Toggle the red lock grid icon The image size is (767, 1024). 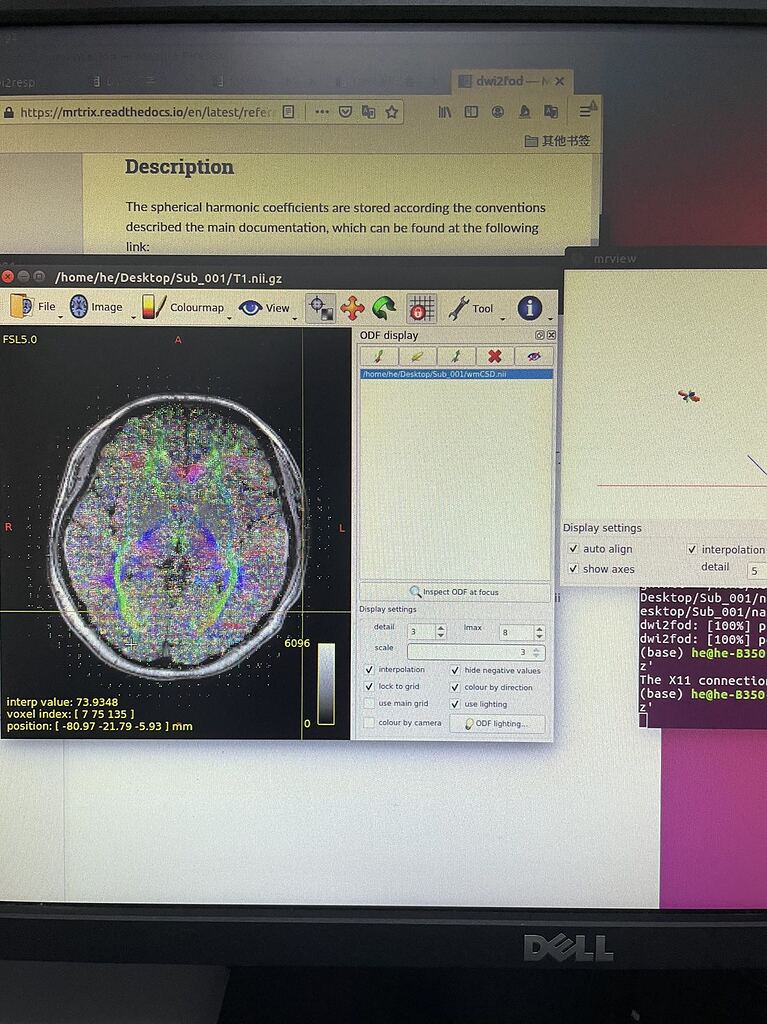pos(421,308)
